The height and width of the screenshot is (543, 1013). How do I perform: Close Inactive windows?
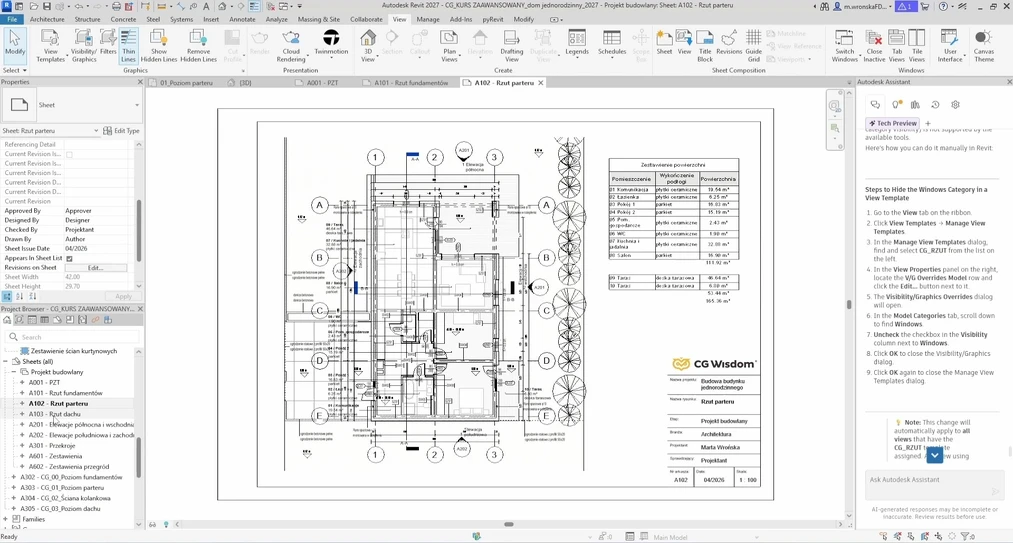click(x=874, y=45)
